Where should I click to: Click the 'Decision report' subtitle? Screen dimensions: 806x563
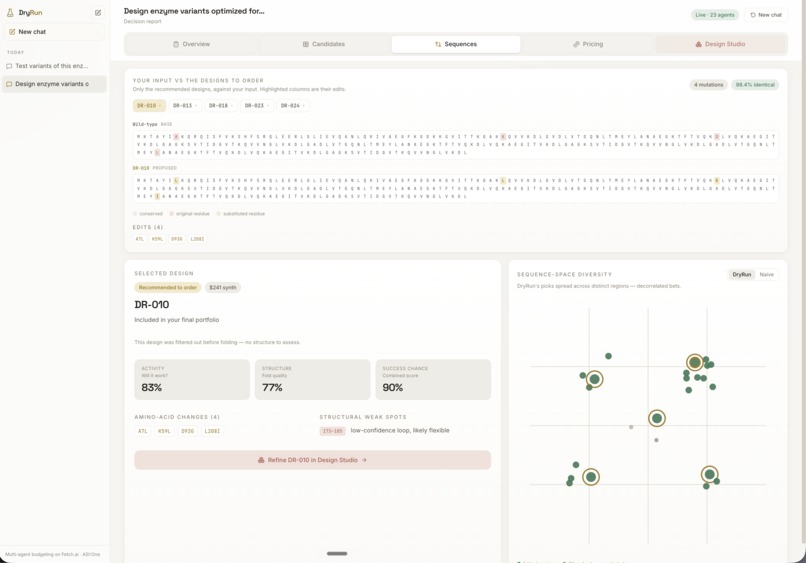pos(142,22)
